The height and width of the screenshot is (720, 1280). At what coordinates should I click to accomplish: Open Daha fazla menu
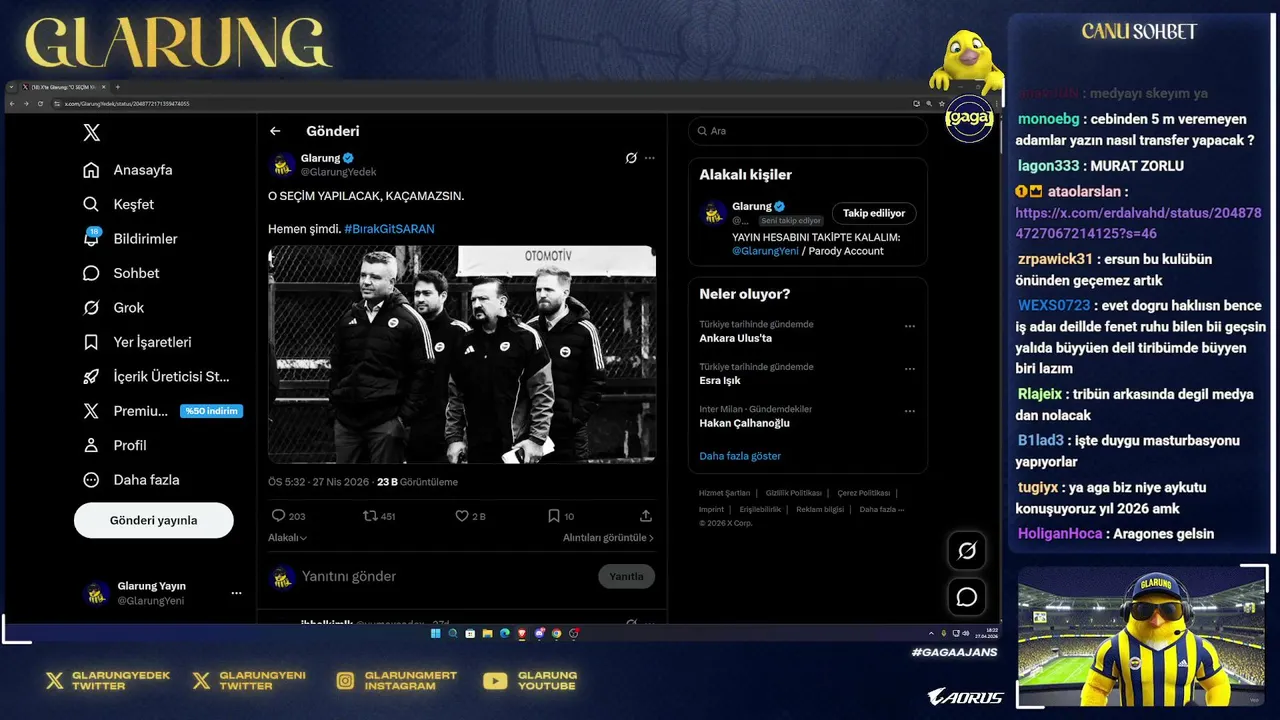131,480
